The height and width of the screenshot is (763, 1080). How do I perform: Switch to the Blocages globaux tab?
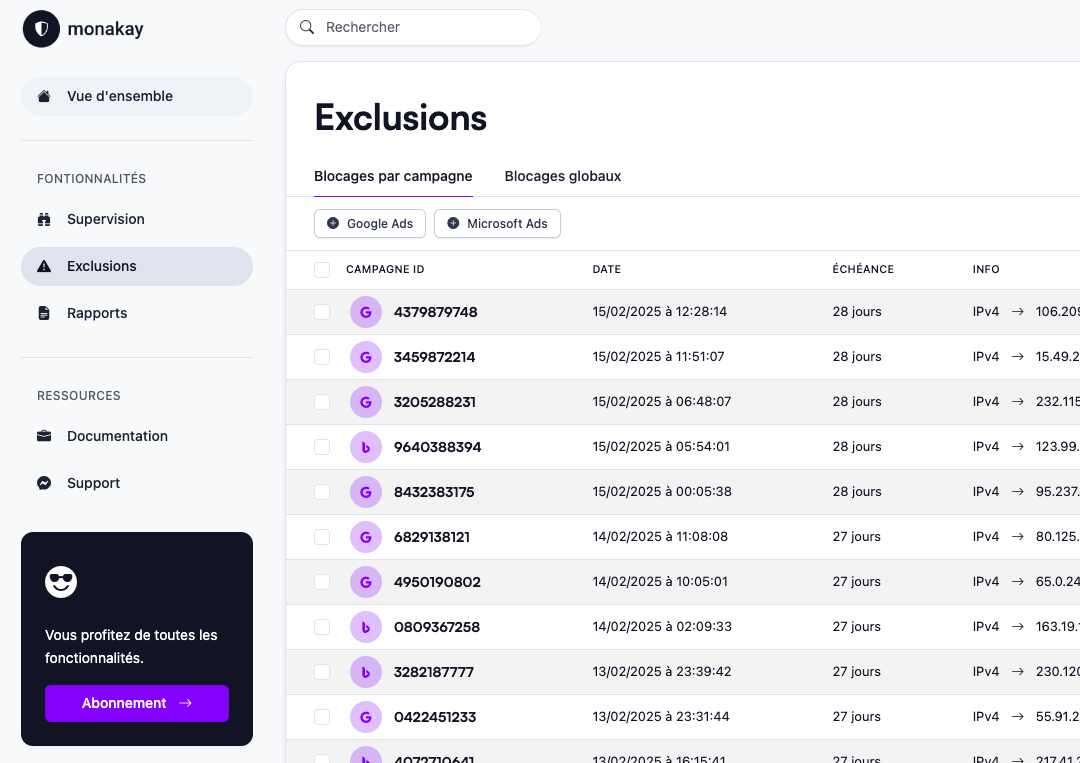(562, 176)
